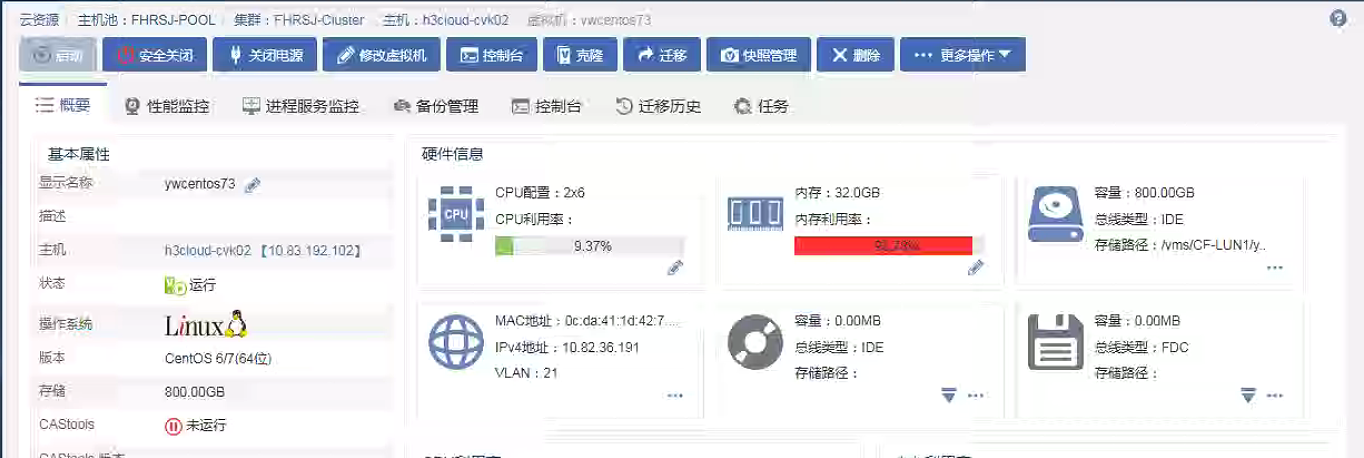Open more options for 800GB disk
Image resolution: width=1364 pixels, height=458 pixels.
click(x=1274, y=268)
